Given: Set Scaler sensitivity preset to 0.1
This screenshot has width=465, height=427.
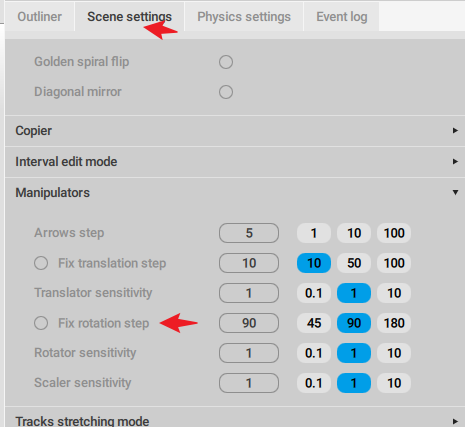Looking at the screenshot, I should [x=314, y=383].
